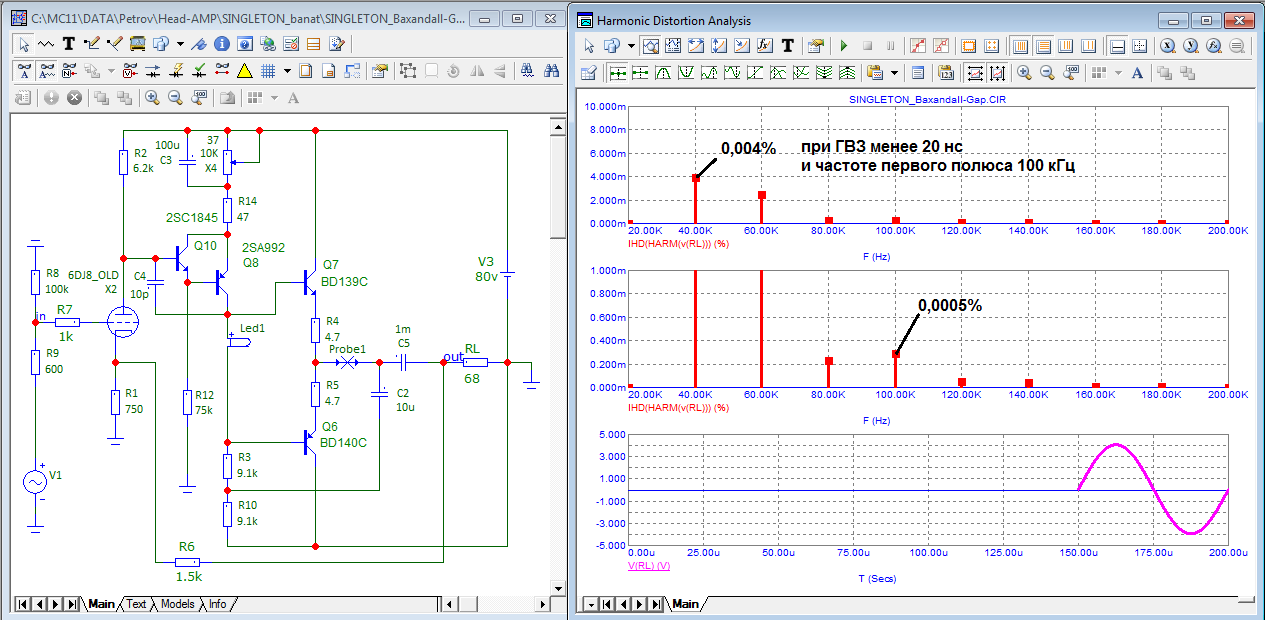The image size is (1265, 620).
Task: Toggle the grid display in schematic toolbar
Action: [x=268, y=71]
